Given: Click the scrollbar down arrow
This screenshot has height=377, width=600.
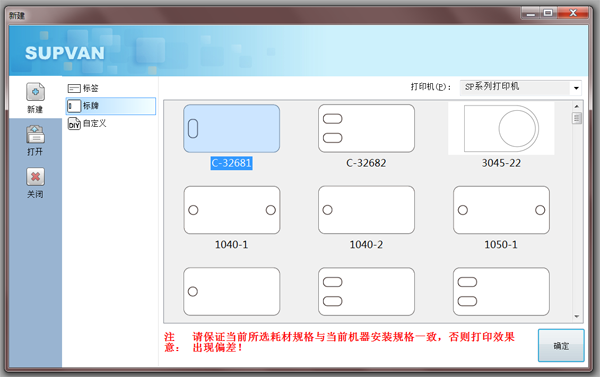Looking at the screenshot, I should [x=577, y=317].
